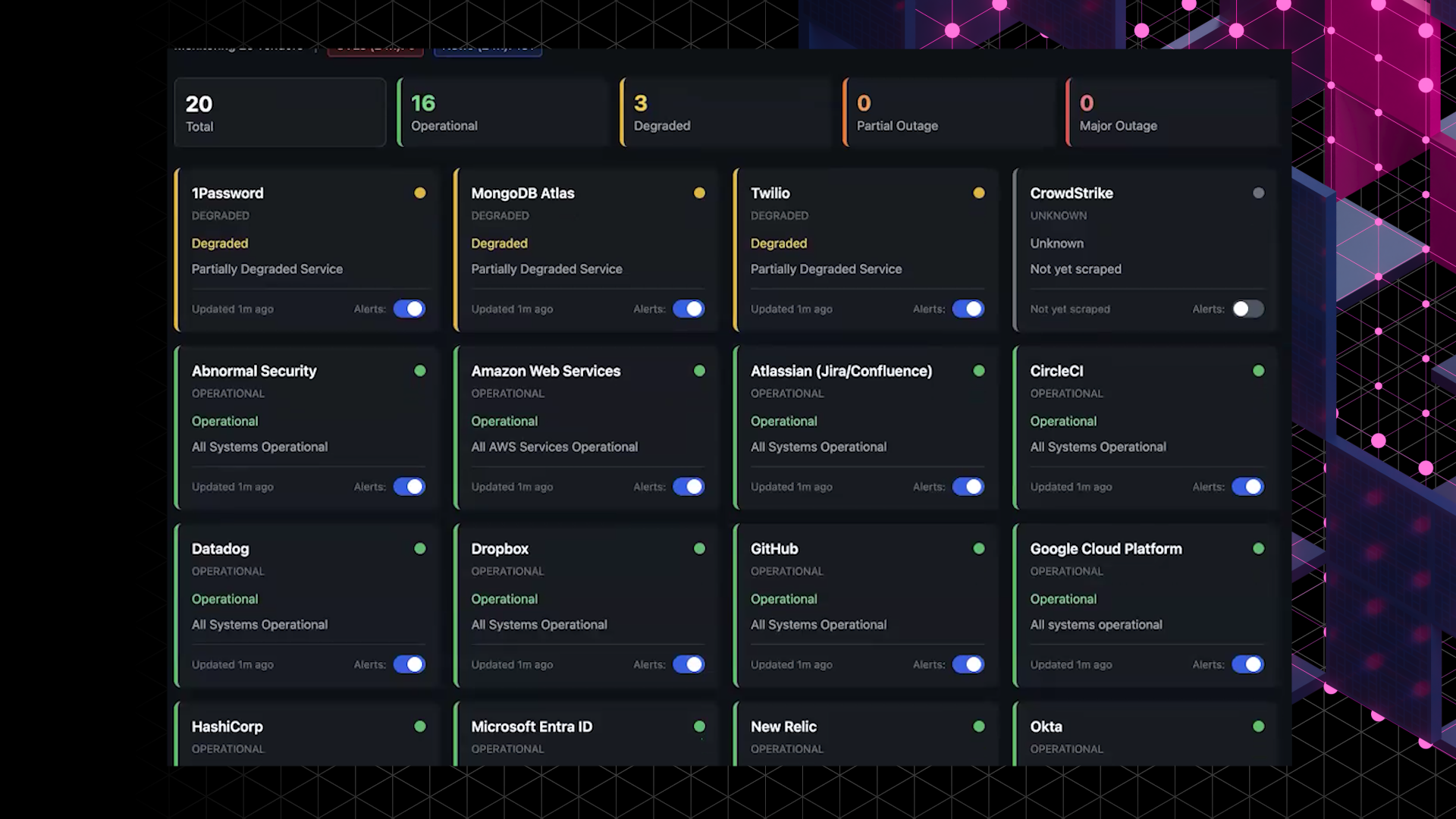Screen dimensions: 1456x819
Task: Select the 20 Total summary card
Action: tap(280, 112)
